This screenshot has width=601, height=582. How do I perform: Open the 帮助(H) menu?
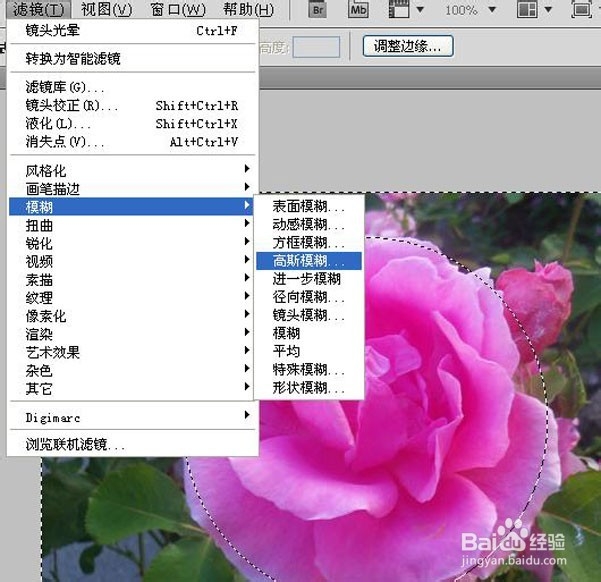[249, 10]
